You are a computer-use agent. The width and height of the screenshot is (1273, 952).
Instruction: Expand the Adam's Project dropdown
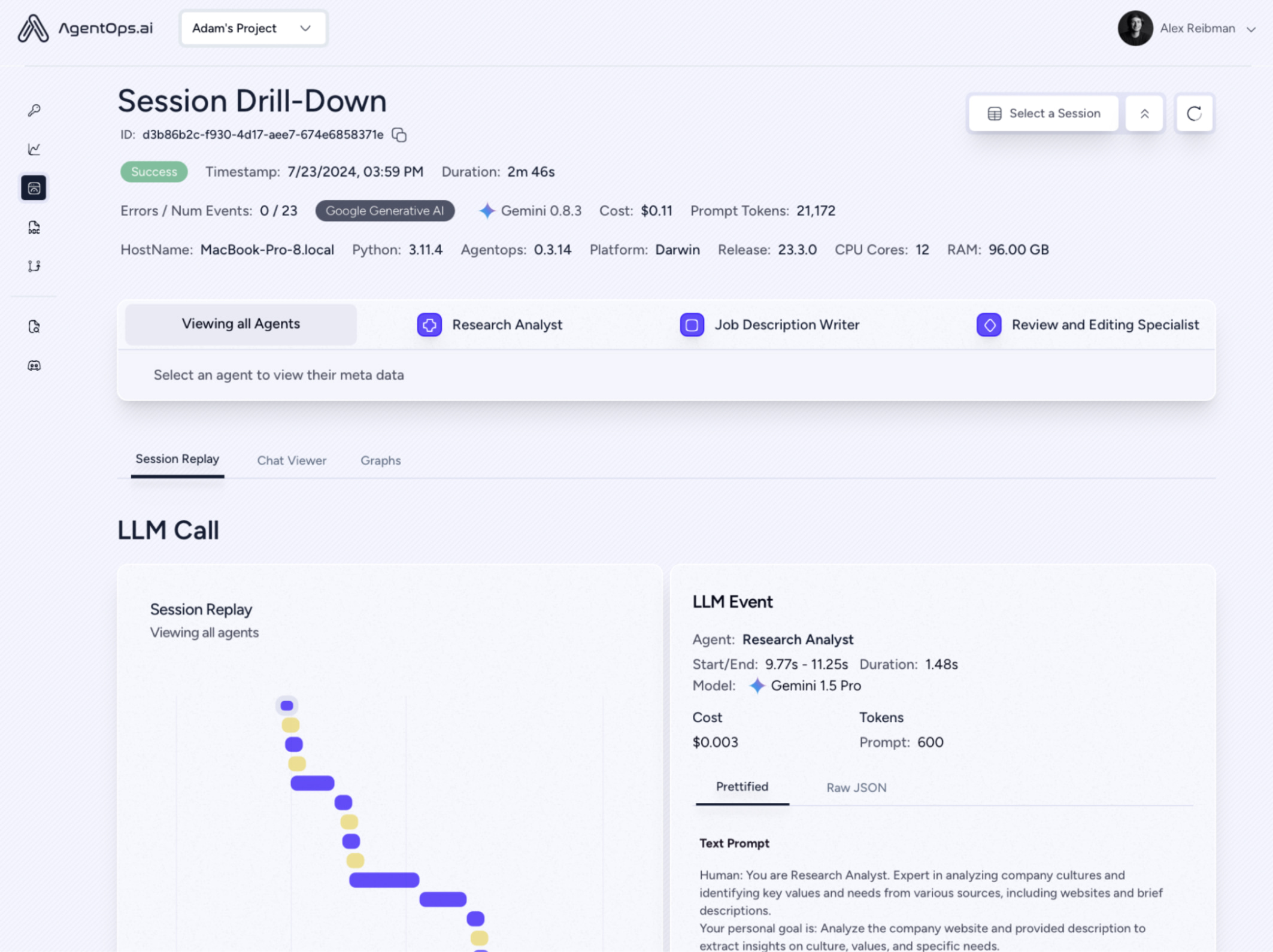tap(251, 27)
